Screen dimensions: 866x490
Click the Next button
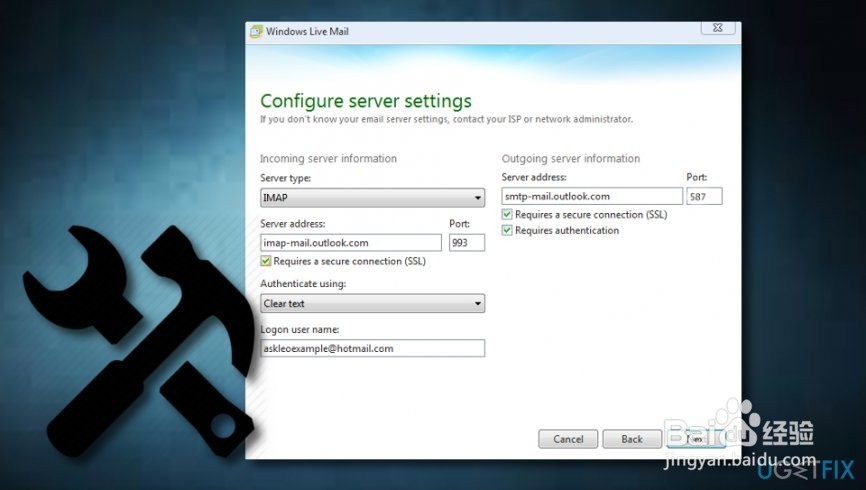(696, 439)
